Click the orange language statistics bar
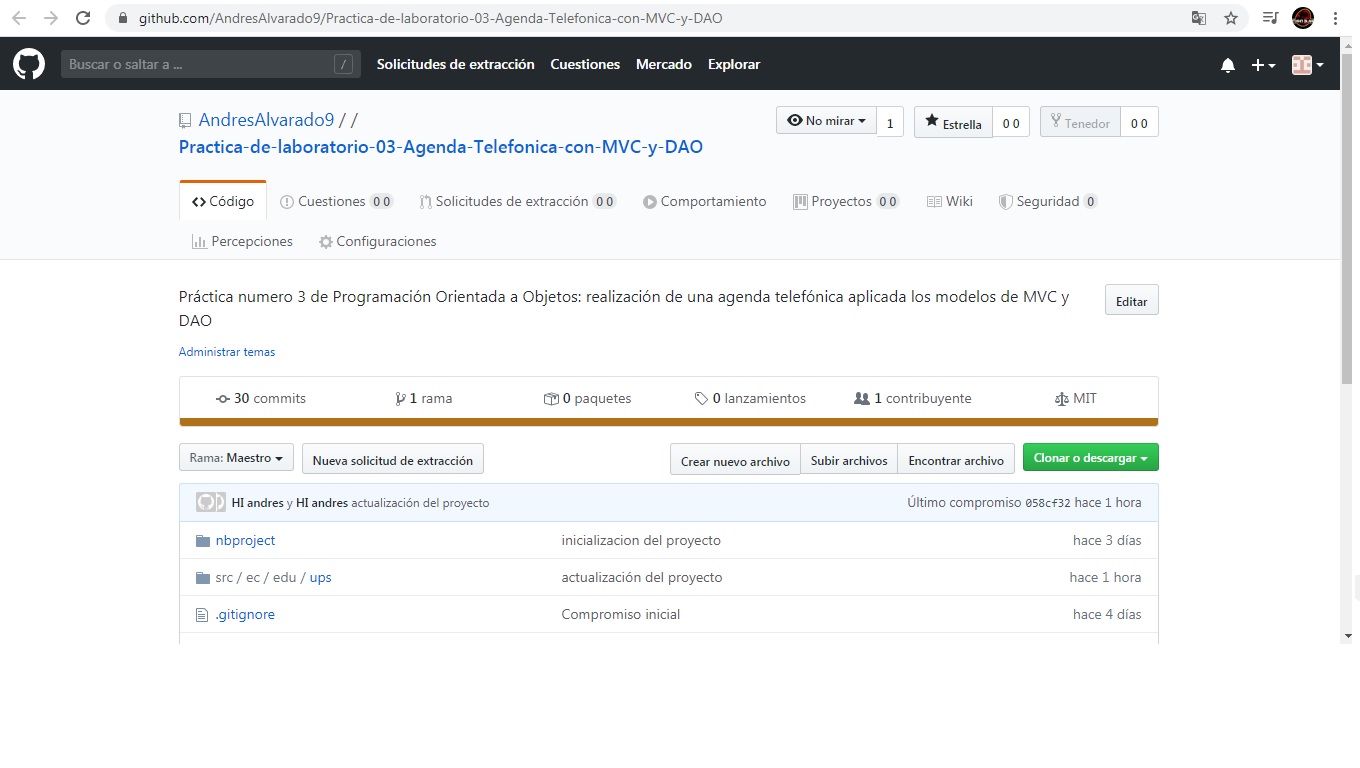The height and width of the screenshot is (768, 1360). 668,421
